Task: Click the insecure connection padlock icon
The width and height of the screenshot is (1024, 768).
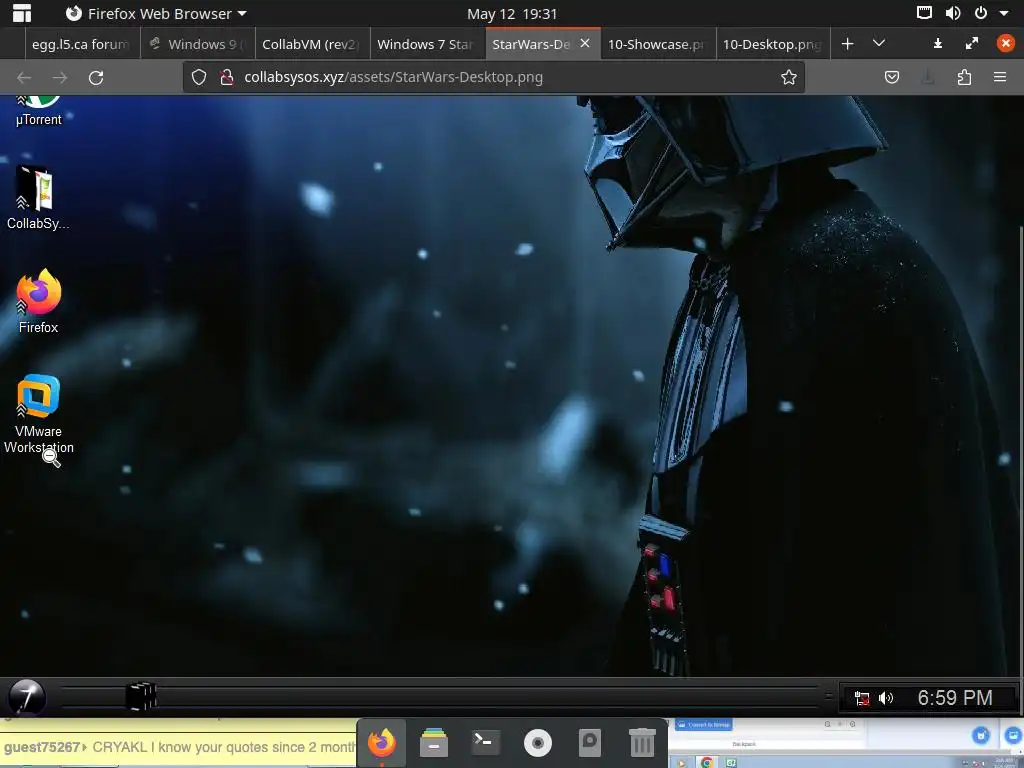Action: [x=227, y=78]
